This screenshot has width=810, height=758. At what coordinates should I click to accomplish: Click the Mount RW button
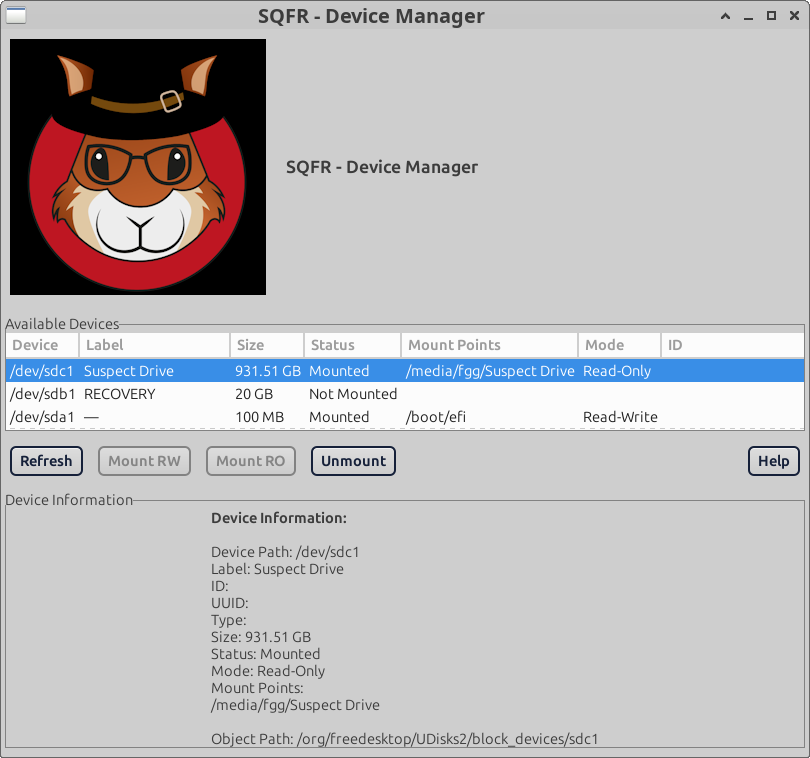[x=144, y=461]
